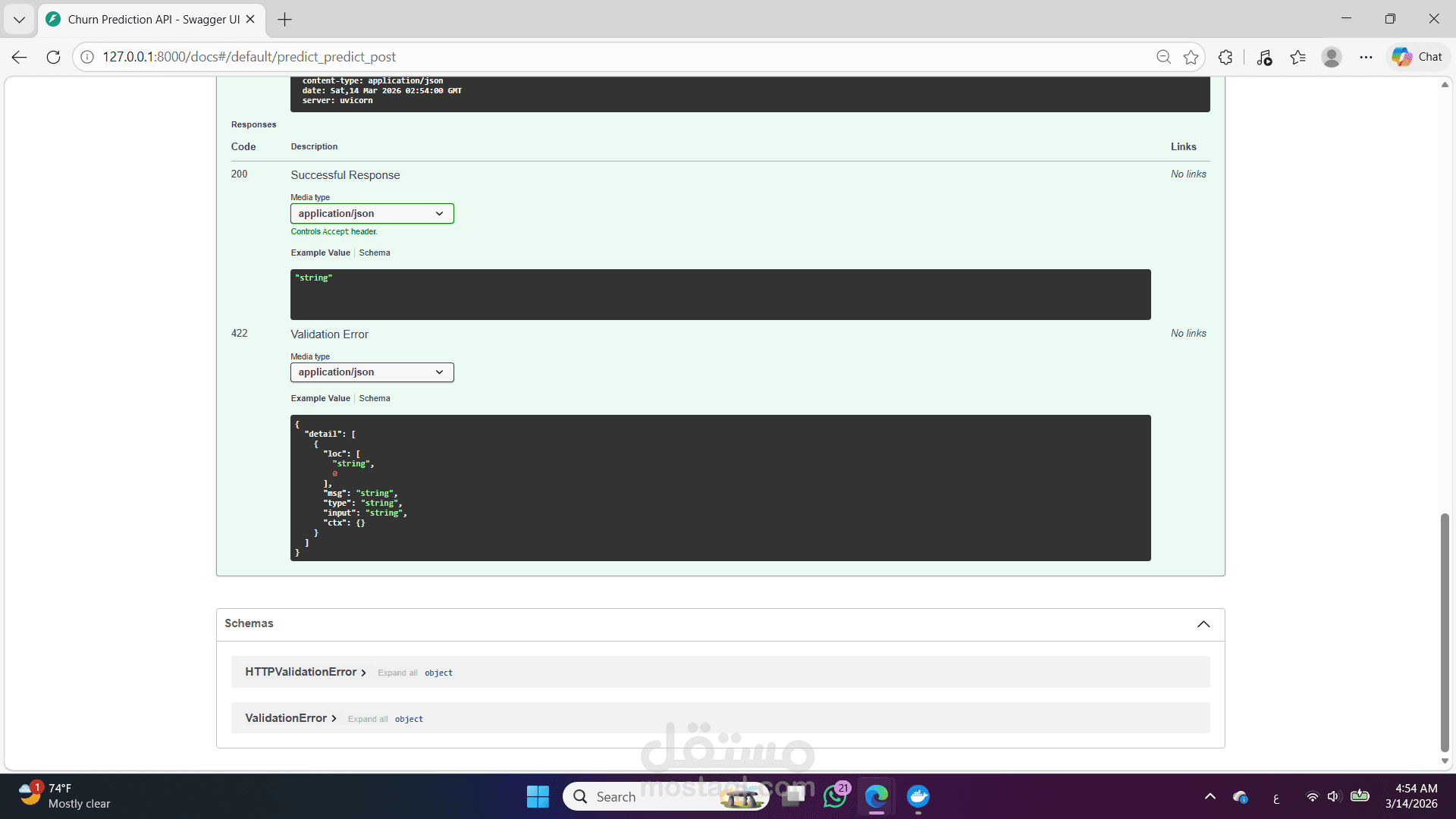Open the 200 response media type dropdown

tap(372, 214)
